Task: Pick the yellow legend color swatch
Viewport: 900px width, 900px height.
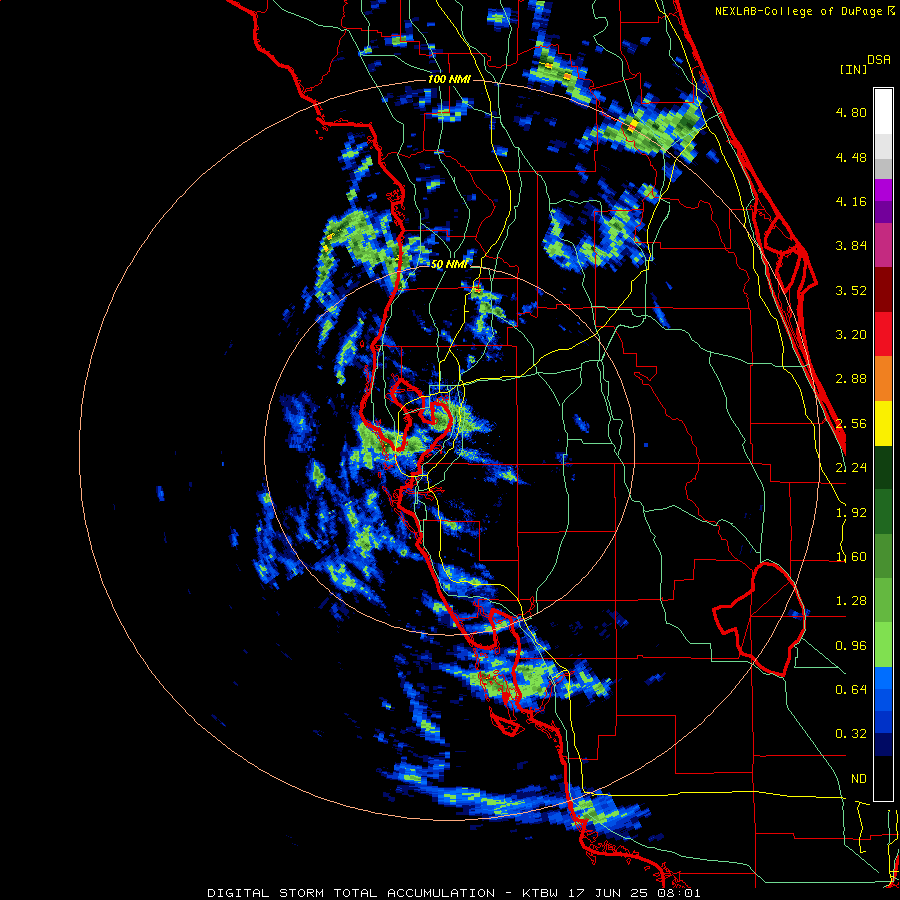Action: [883, 423]
